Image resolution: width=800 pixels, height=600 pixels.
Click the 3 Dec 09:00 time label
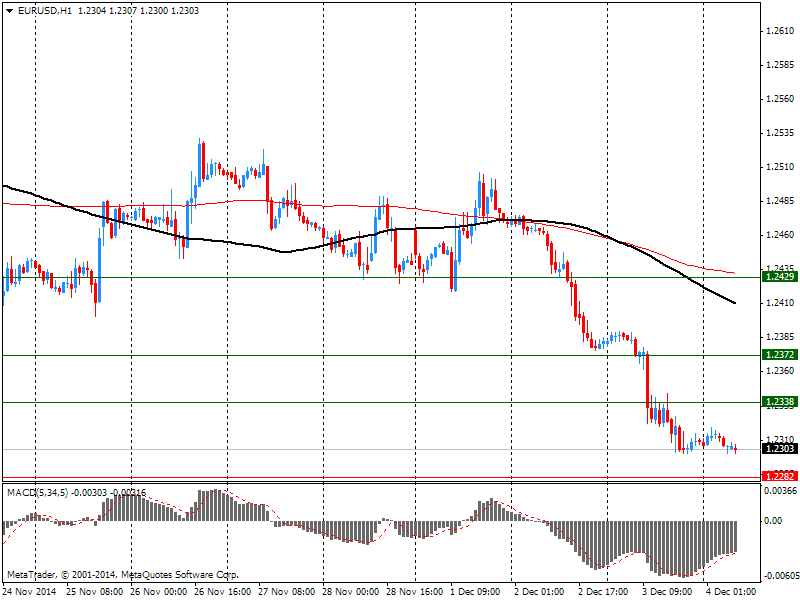coord(667,592)
